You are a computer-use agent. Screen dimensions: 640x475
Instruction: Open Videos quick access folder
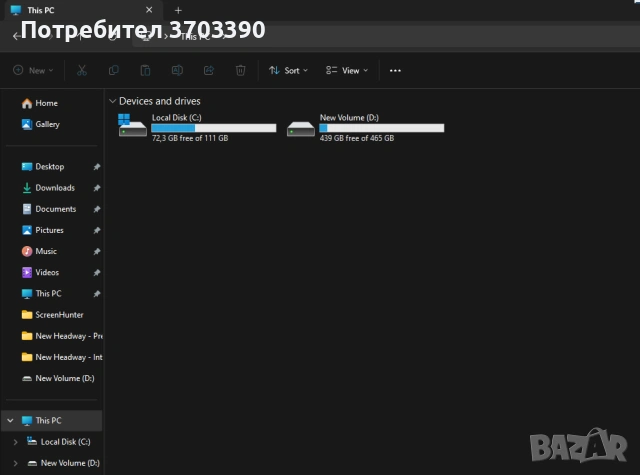(x=40, y=273)
